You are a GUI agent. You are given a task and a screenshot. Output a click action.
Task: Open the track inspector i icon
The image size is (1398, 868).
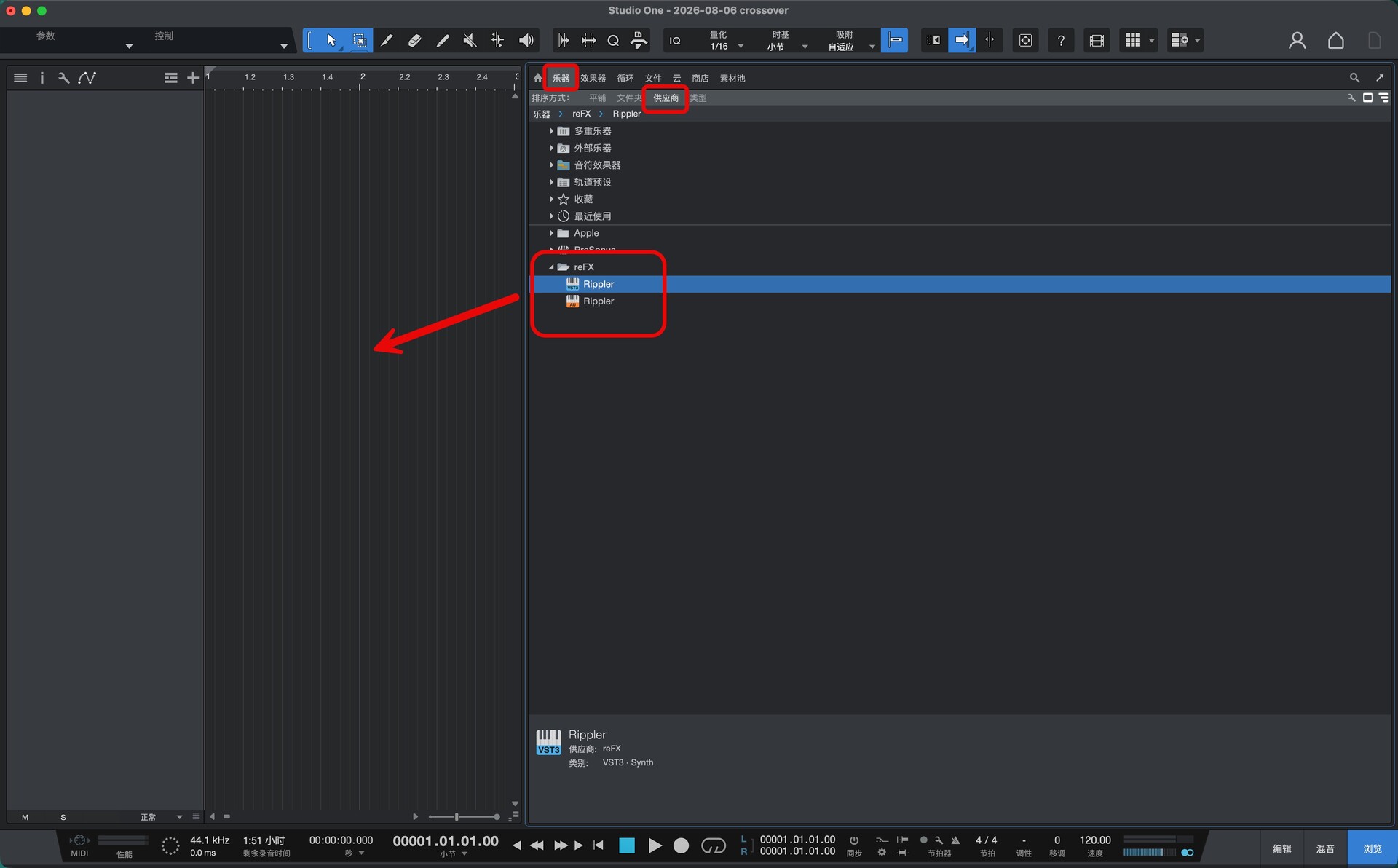(x=42, y=78)
